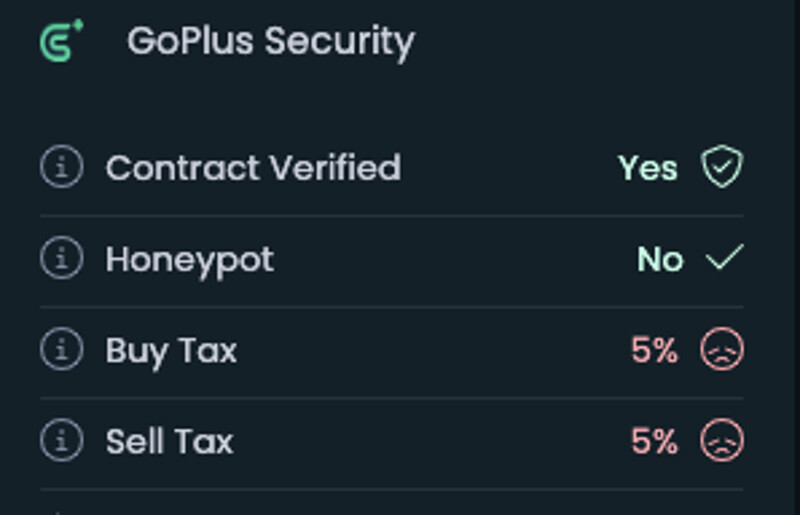Click info icon beside Sell Tax
The width and height of the screenshot is (800, 515).
coord(61,441)
